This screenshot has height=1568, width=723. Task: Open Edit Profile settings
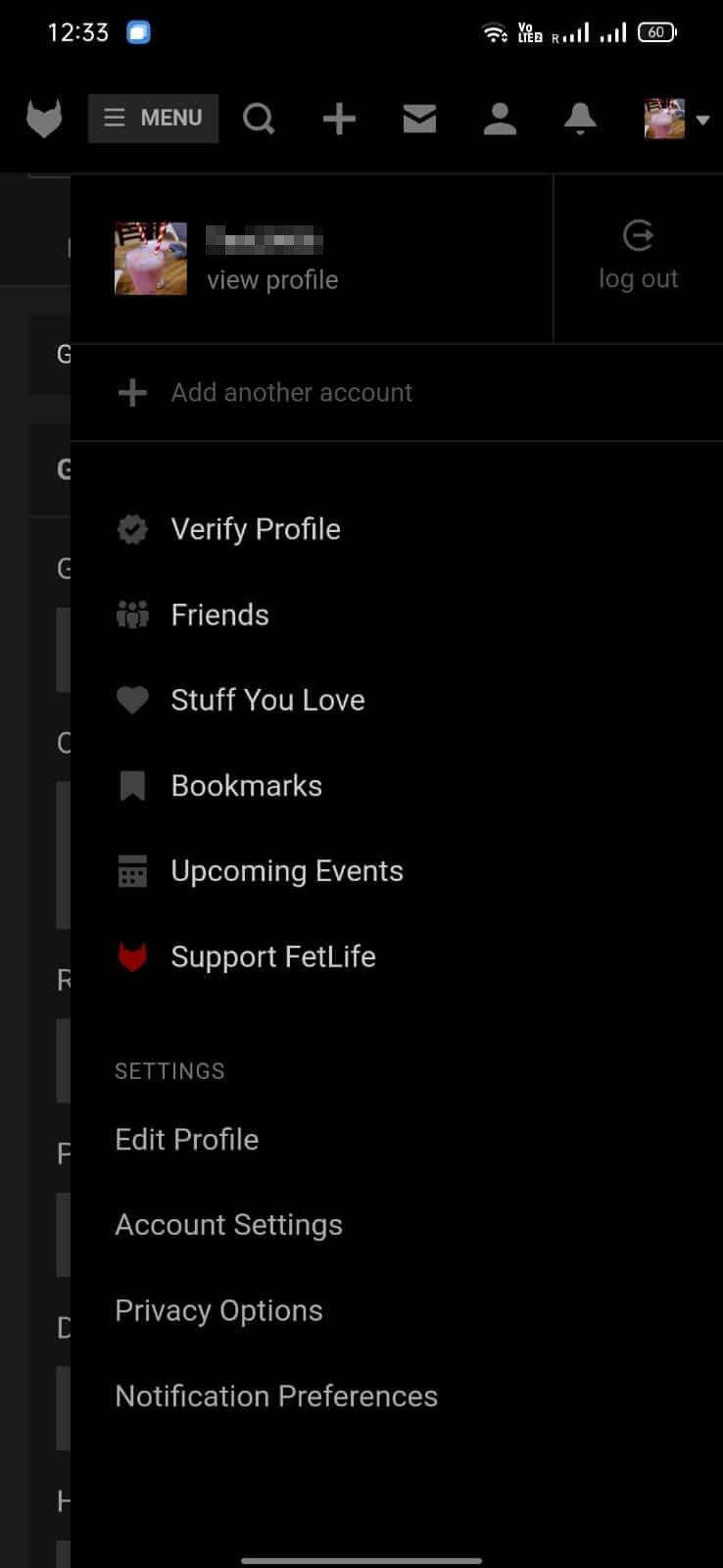[x=186, y=1140]
